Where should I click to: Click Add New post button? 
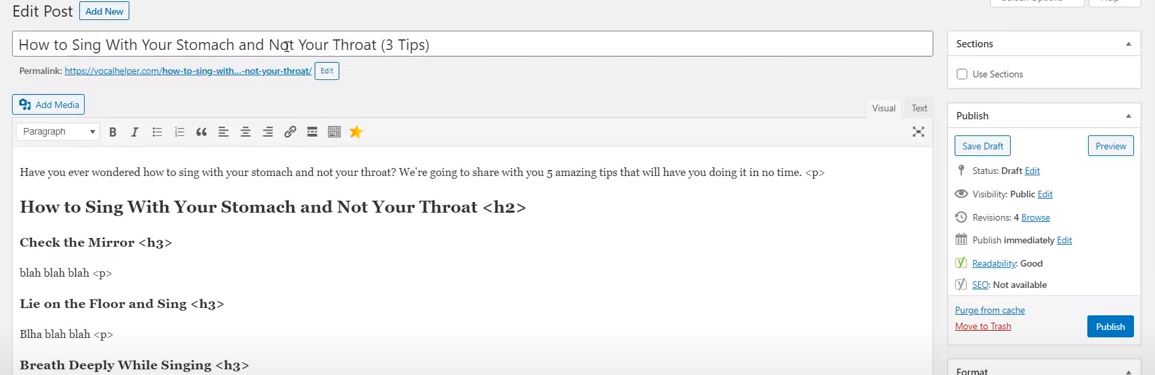pos(105,12)
